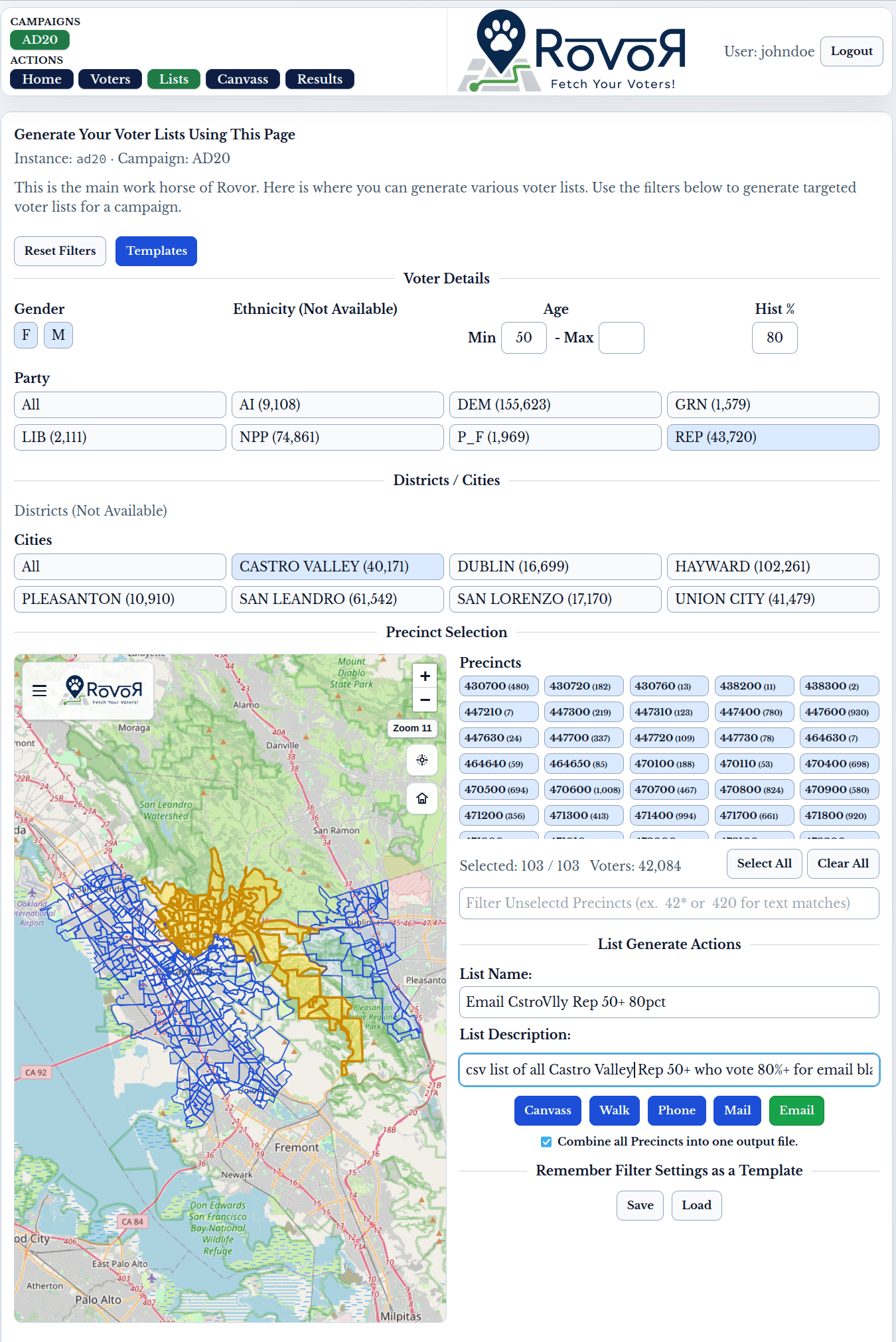Click the List Name field
Image resolution: width=896 pixels, height=1342 pixels.
click(669, 1002)
